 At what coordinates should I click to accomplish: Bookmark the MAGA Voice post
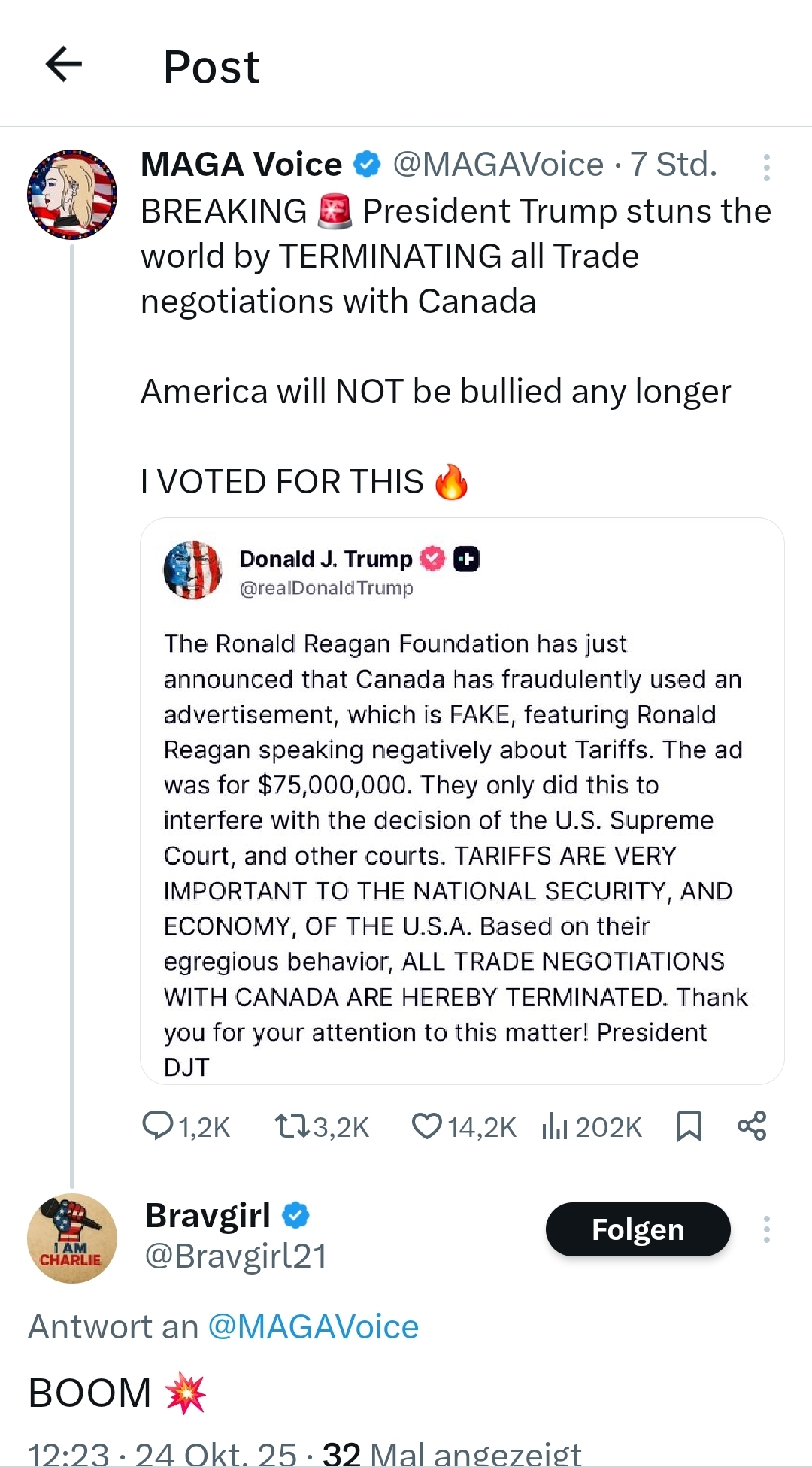689,1126
